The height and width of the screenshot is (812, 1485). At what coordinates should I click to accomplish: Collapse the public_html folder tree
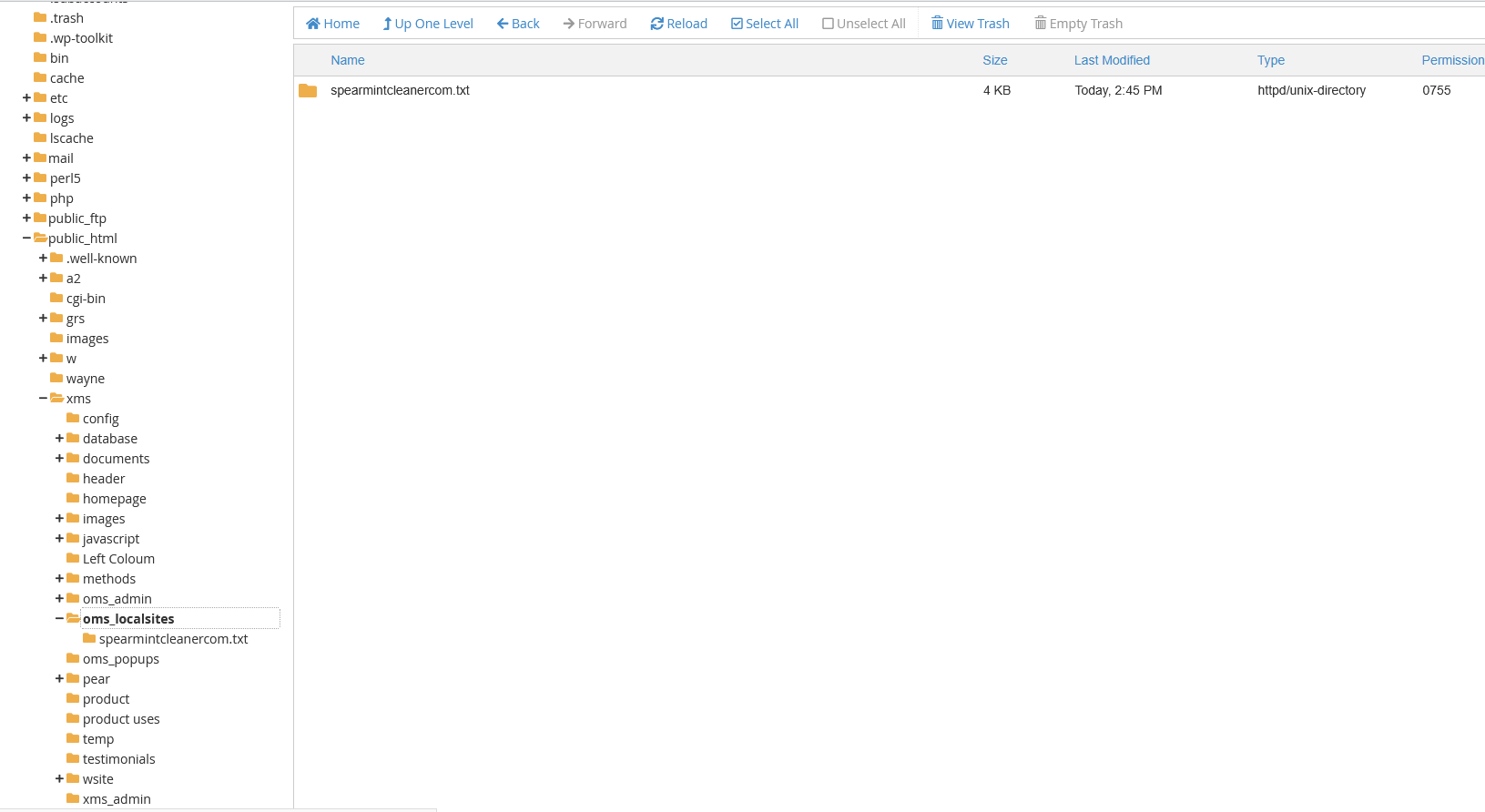[26, 239]
